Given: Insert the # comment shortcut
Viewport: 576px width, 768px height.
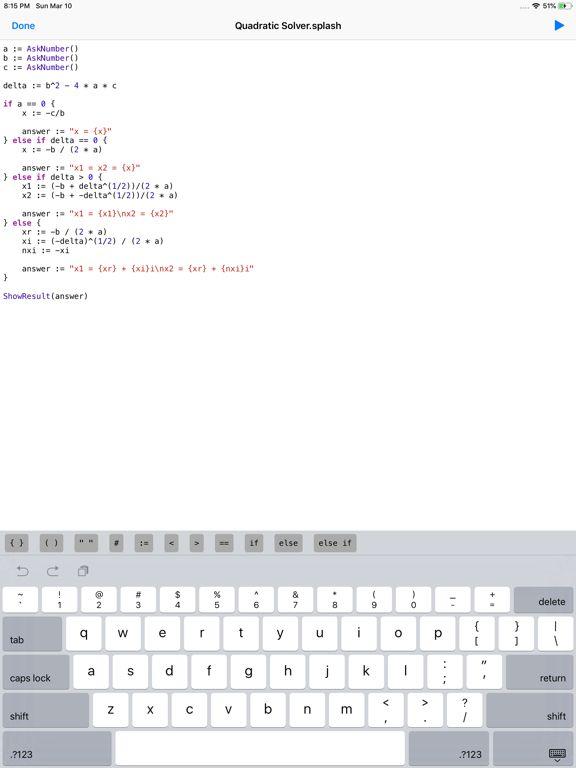Looking at the screenshot, I should (116, 543).
